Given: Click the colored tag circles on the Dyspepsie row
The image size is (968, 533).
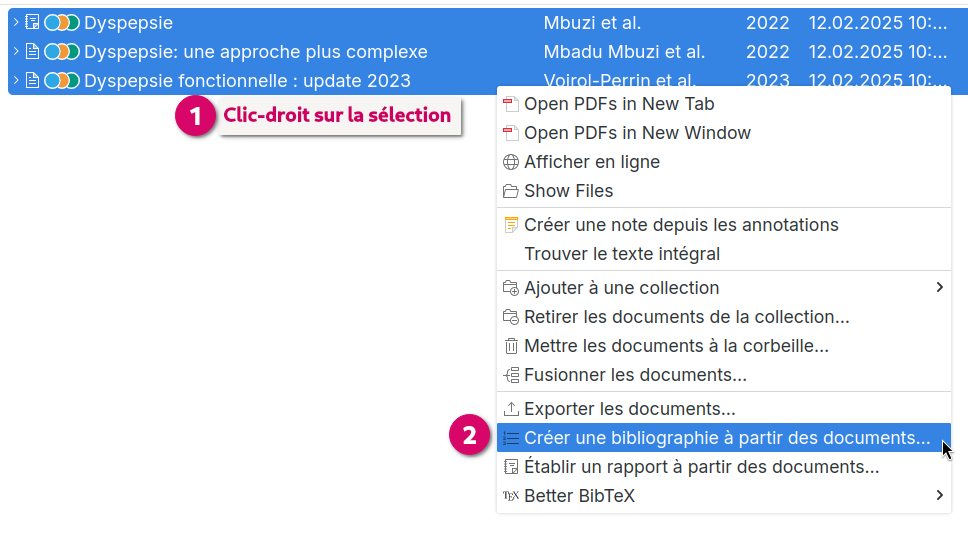Looking at the screenshot, I should 62,22.
